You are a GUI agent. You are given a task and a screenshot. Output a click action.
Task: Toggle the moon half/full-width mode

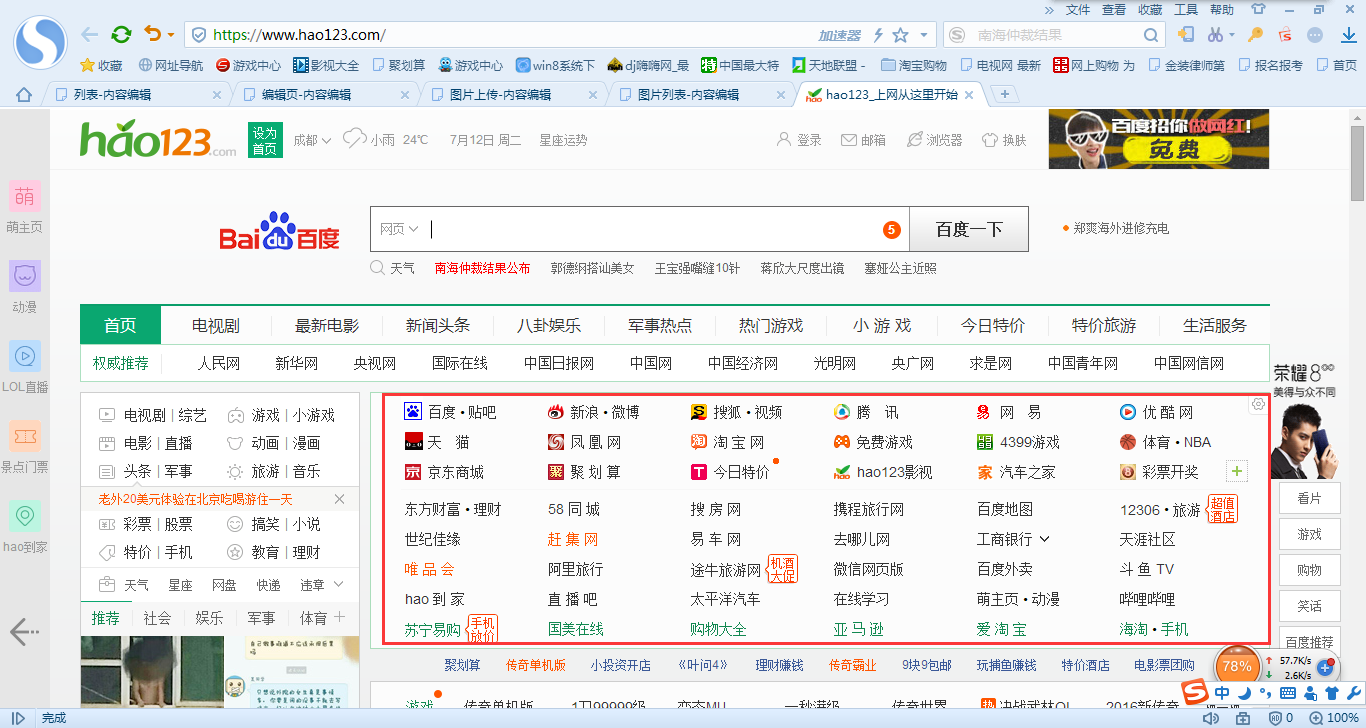point(1245,693)
